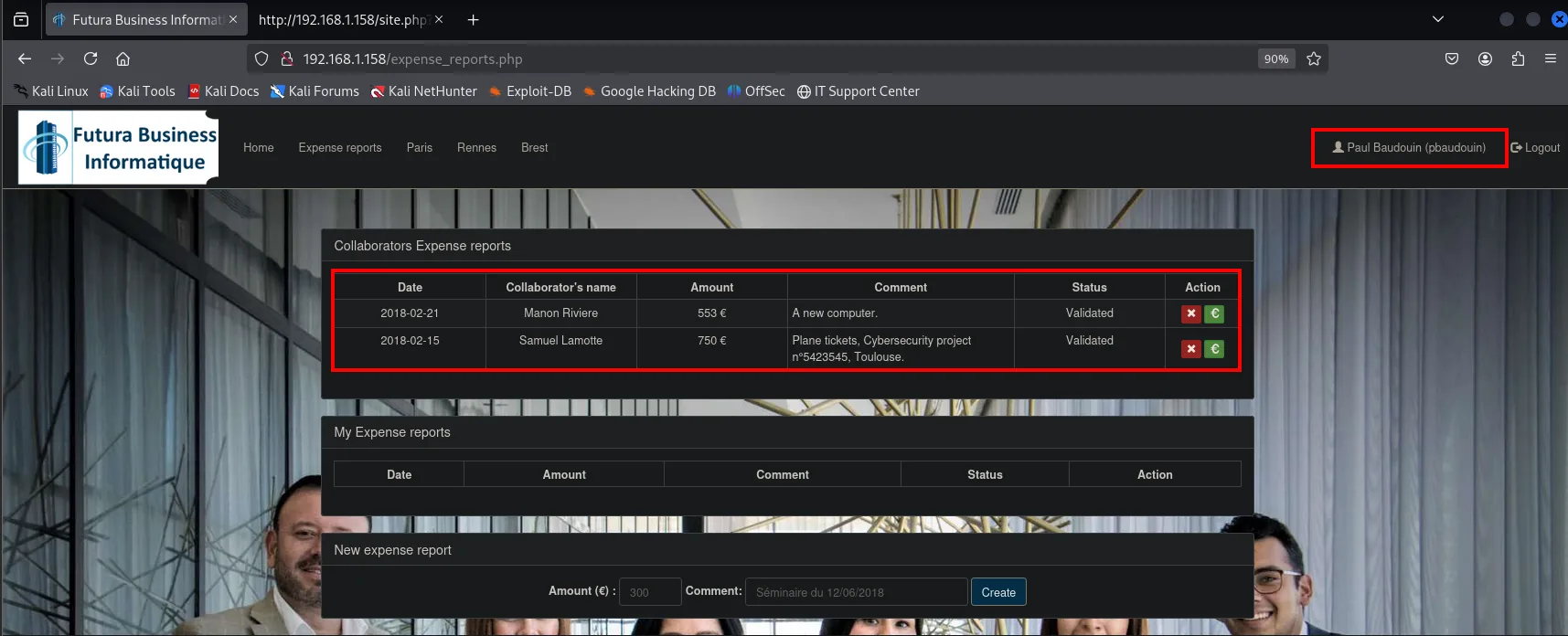The height and width of the screenshot is (636, 1568).
Task: Log out of the site
Action: [1535, 147]
